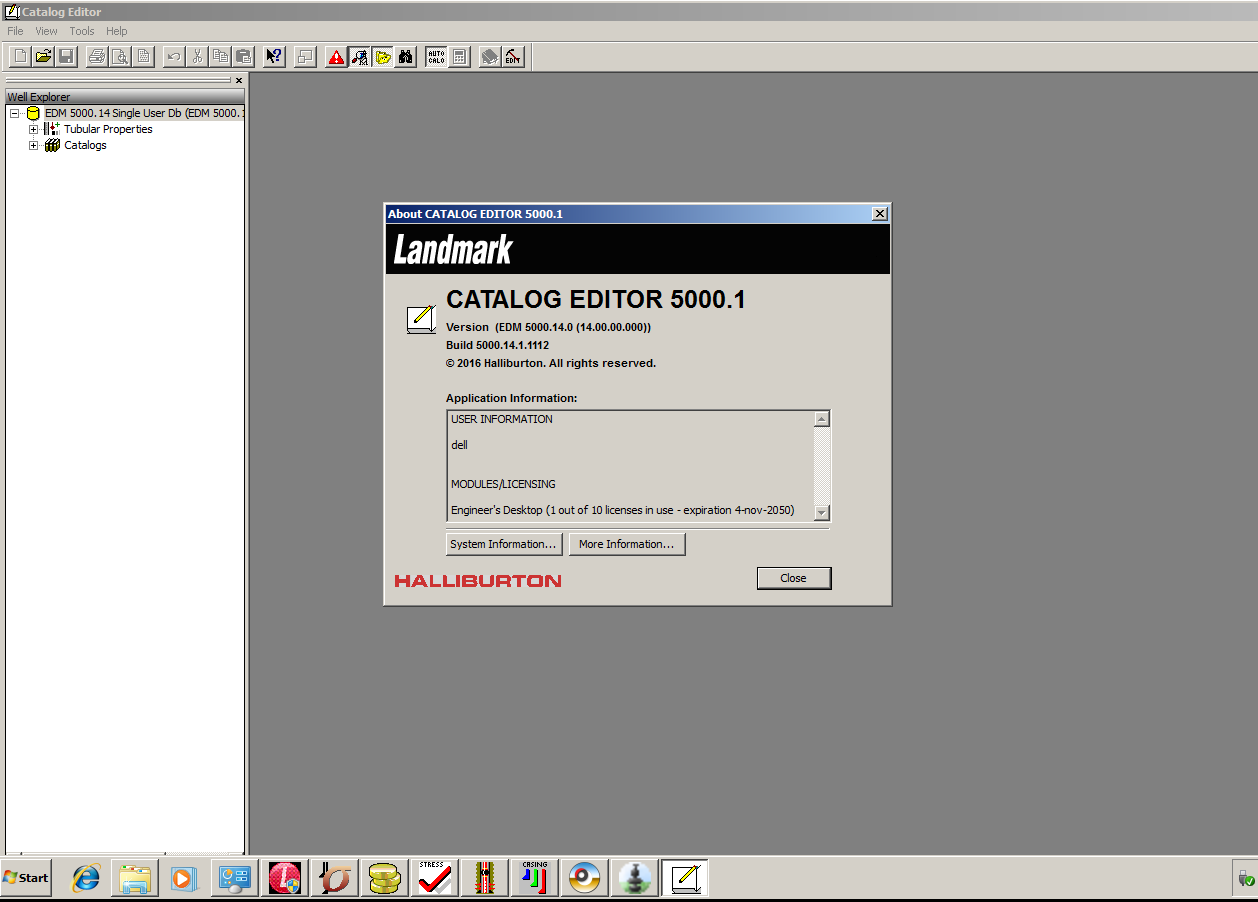Click the binoculars Find icon
Viewport: 1258px width, 902px height.
pyautogui.click(x=405, y=57)
